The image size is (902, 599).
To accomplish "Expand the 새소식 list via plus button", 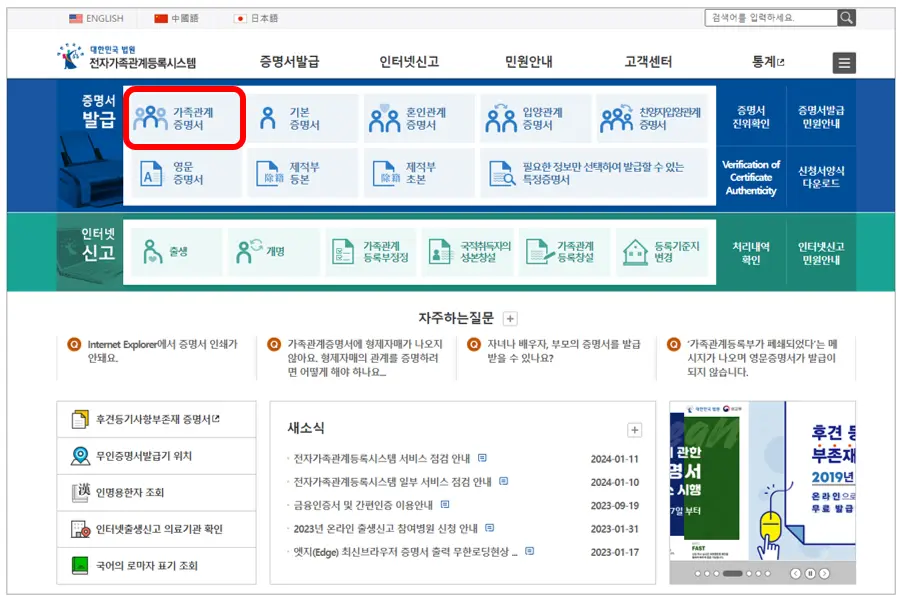I will pos(633,428).
